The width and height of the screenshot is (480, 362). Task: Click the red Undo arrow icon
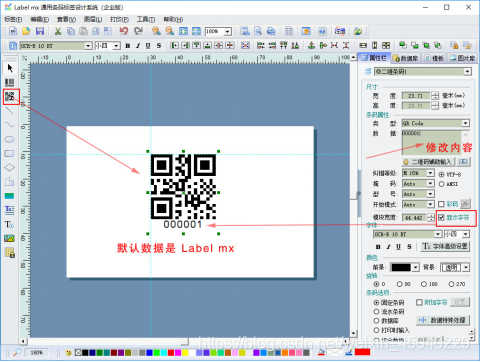(x=124, y=31)
